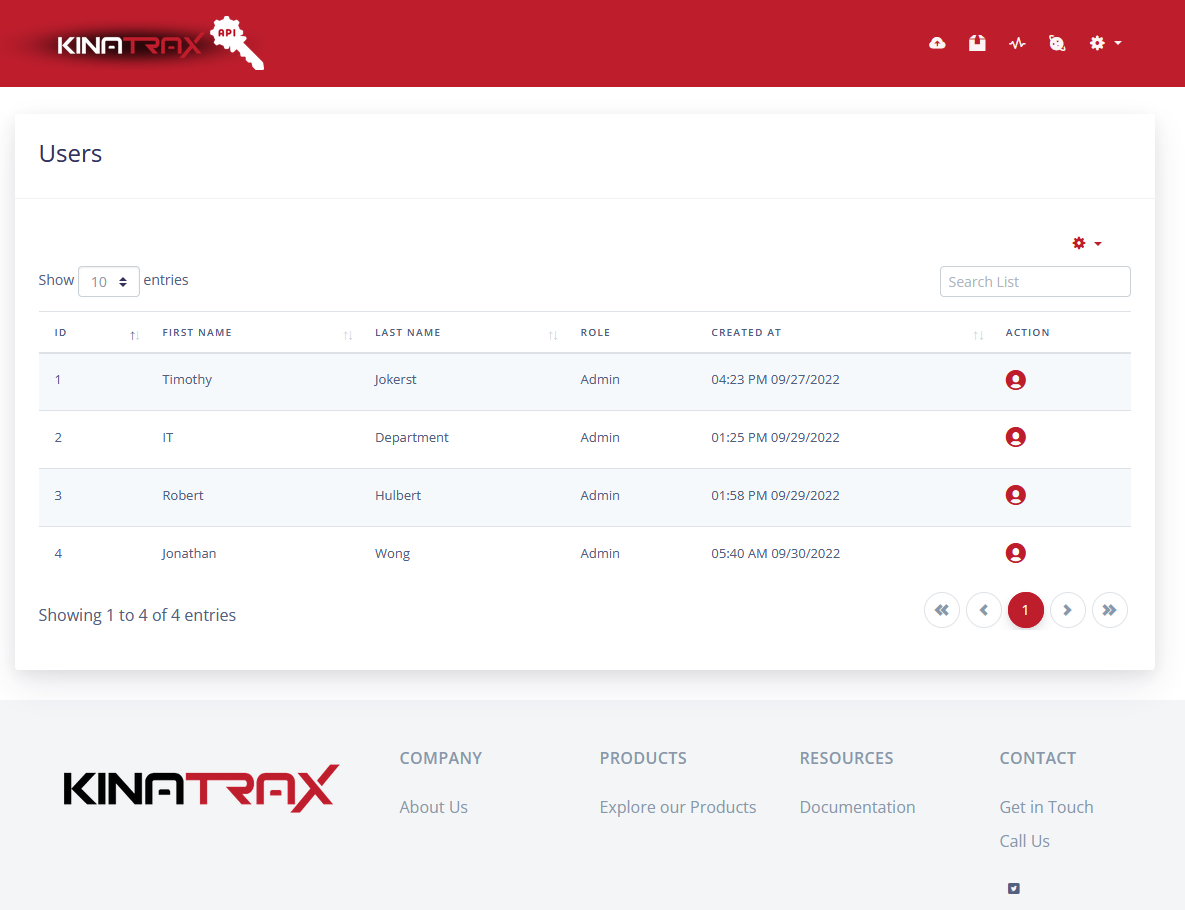
Task: Open user action icon for Robert Hulbert
Action: tap(1015, 495)
